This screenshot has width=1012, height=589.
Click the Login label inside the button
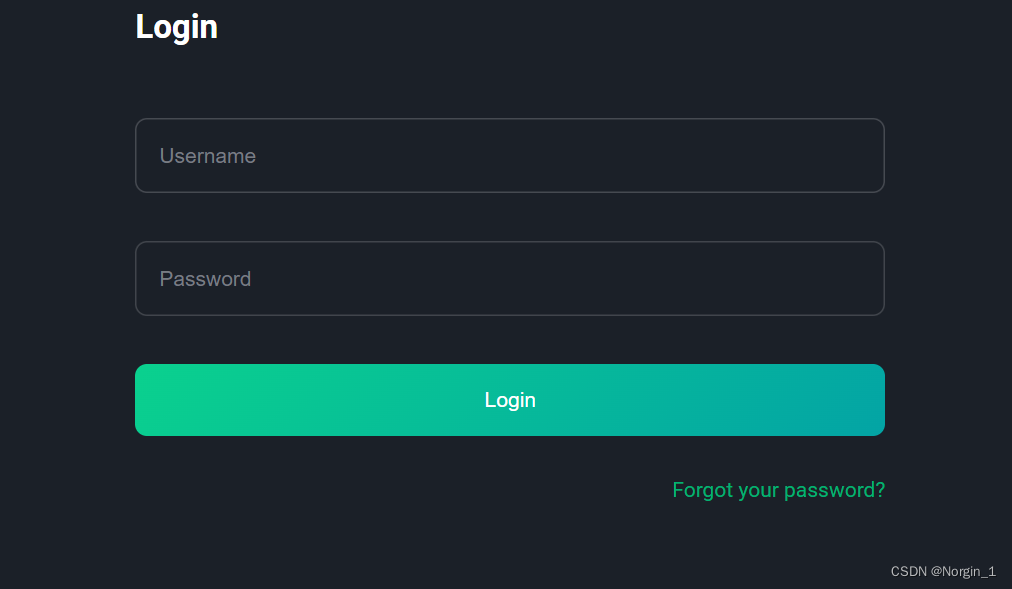(x=510, y=401)
